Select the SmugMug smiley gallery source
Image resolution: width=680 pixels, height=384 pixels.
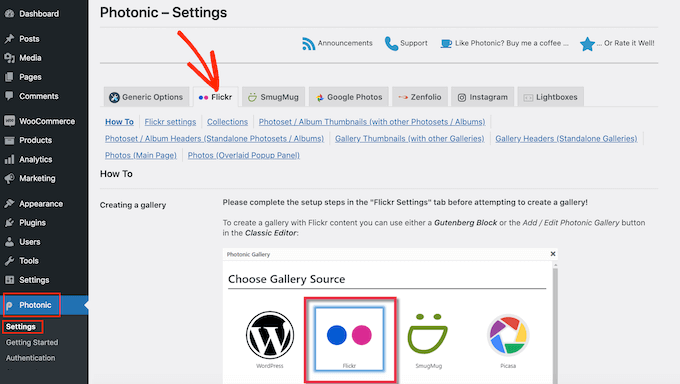pos(428,333)
